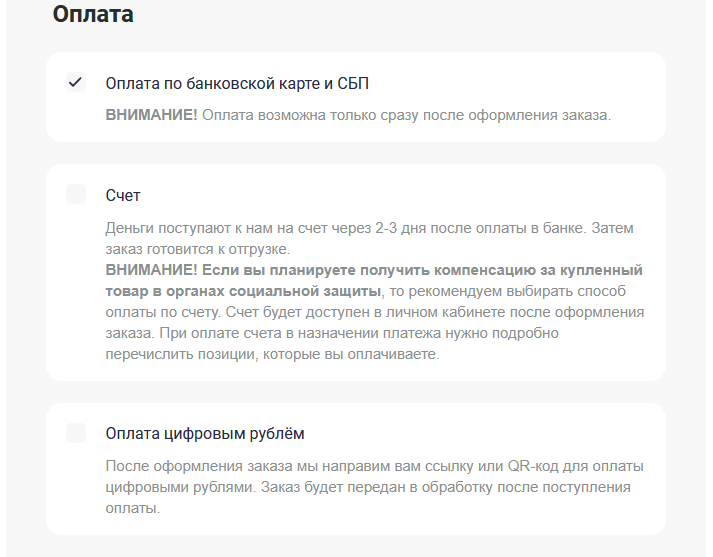Image resolution: width=713 pixels, height=557 pixels.
Task: Click the text about money arriving in 2-3 days
Action: (369, 238)
